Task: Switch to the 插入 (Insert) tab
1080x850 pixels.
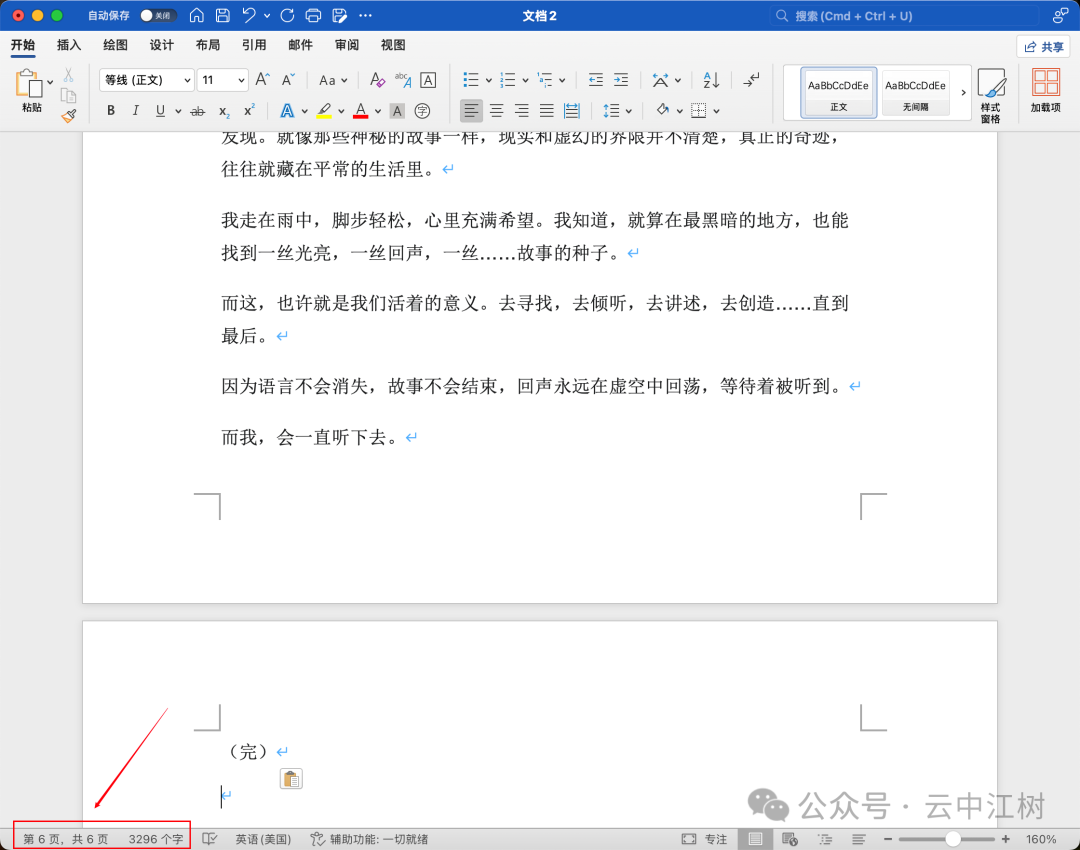Action: click(69, 45)
